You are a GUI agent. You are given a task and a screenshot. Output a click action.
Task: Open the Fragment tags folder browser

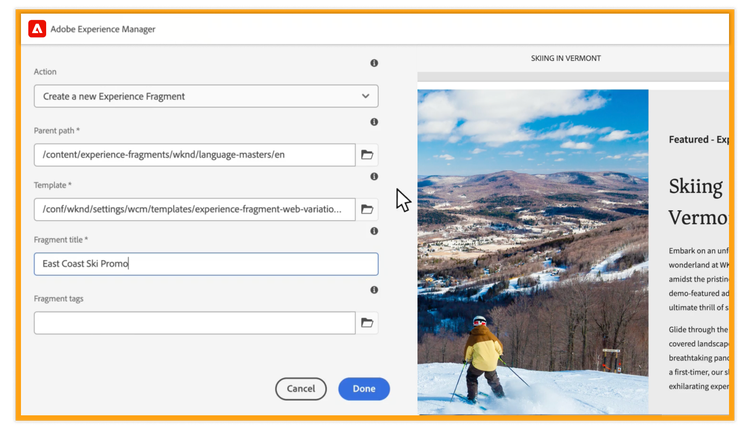367,323
